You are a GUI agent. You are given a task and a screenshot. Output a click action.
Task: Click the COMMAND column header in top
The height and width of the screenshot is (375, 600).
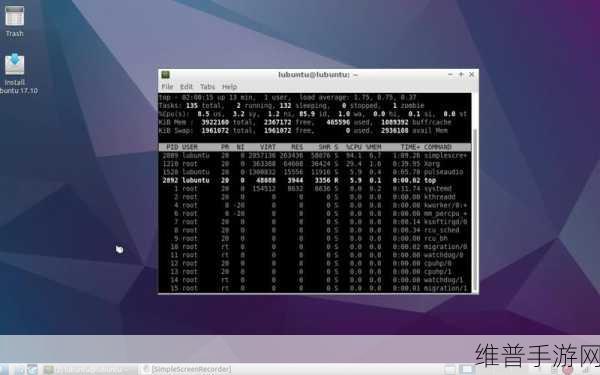[x=438, y=147]
